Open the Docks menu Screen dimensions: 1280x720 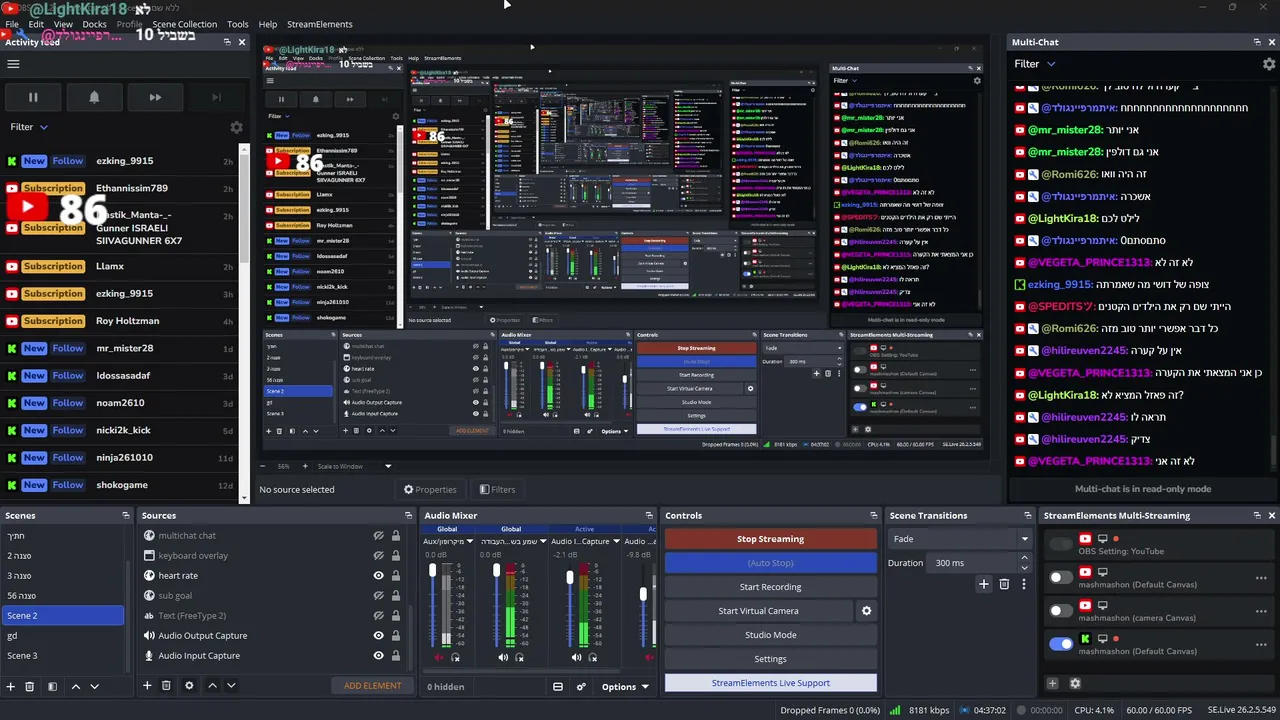[94, 24]
